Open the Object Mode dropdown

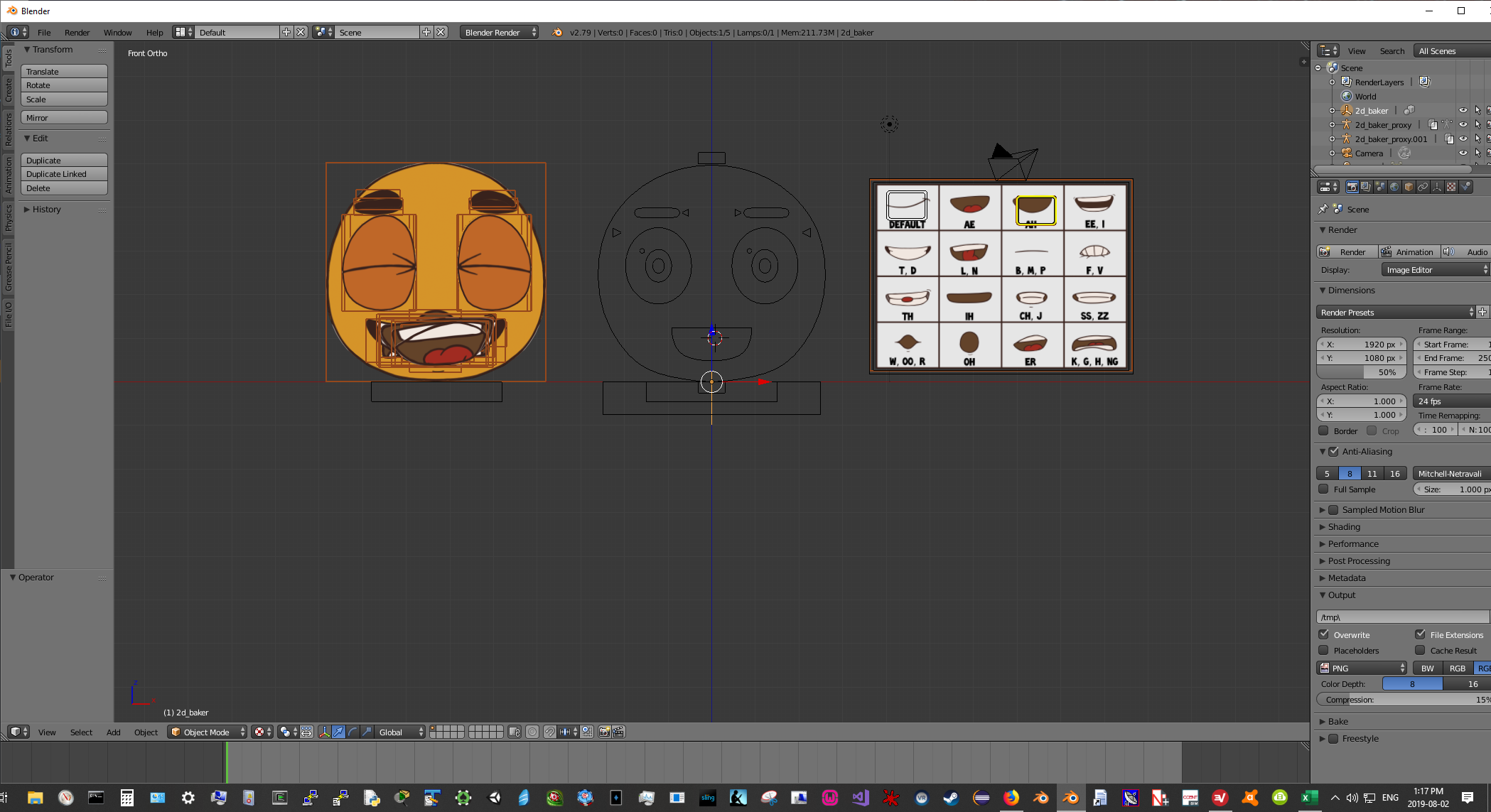click(x=208, y=732)
